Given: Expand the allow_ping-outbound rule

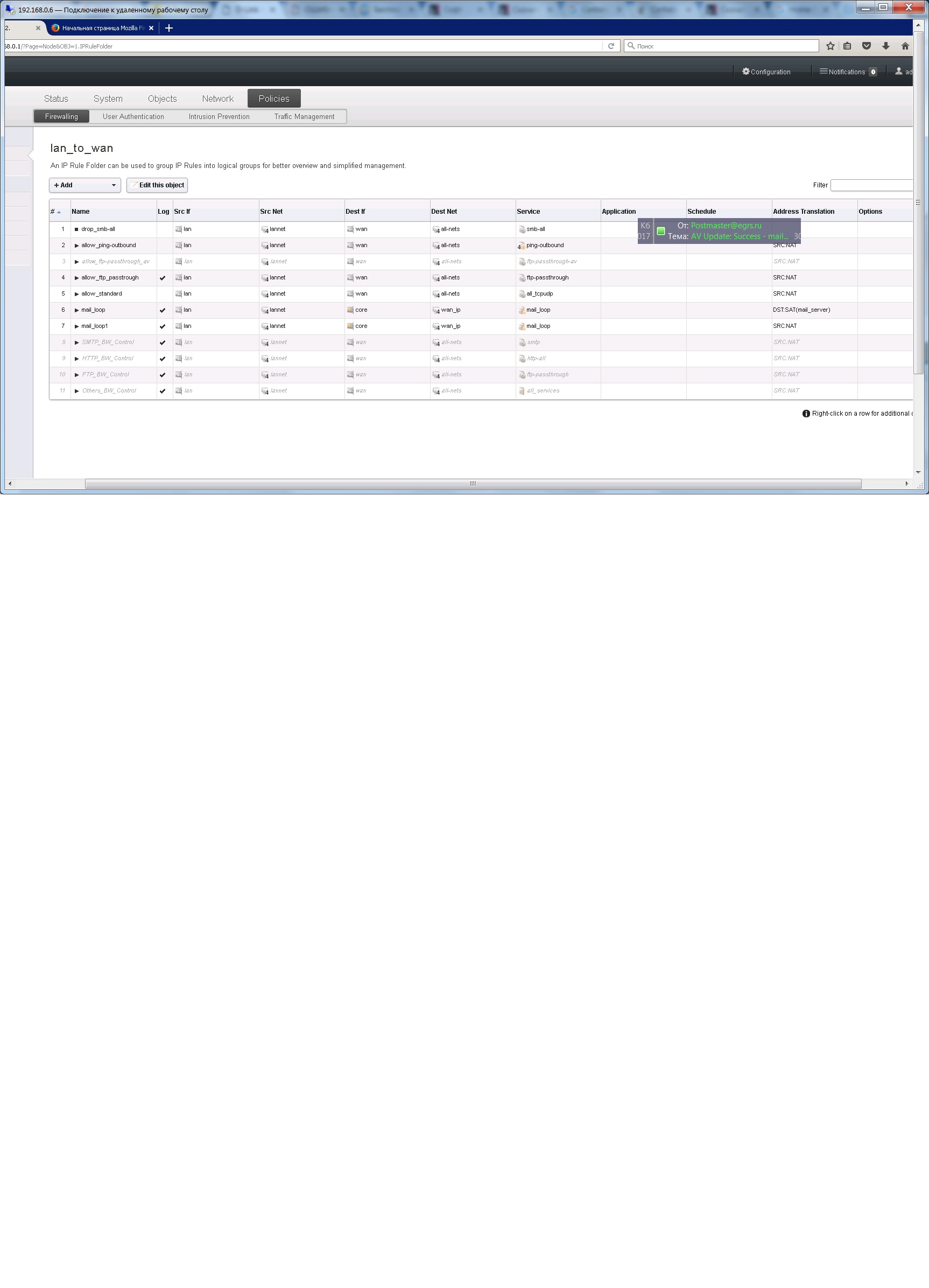Looking at the screenshot, I should [76, 246].
